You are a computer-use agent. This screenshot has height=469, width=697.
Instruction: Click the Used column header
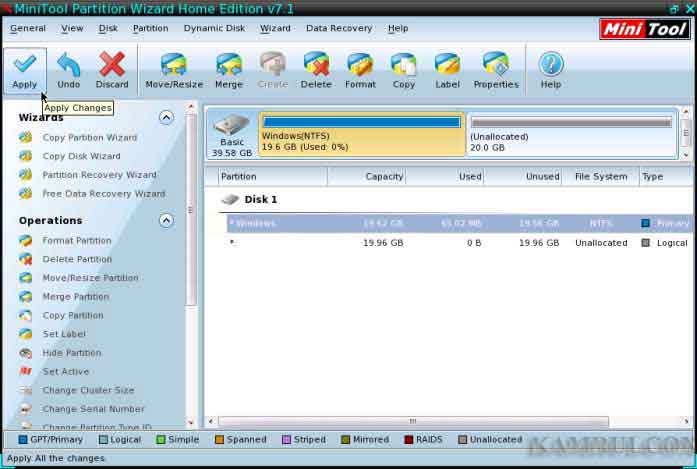click(445, 176)
